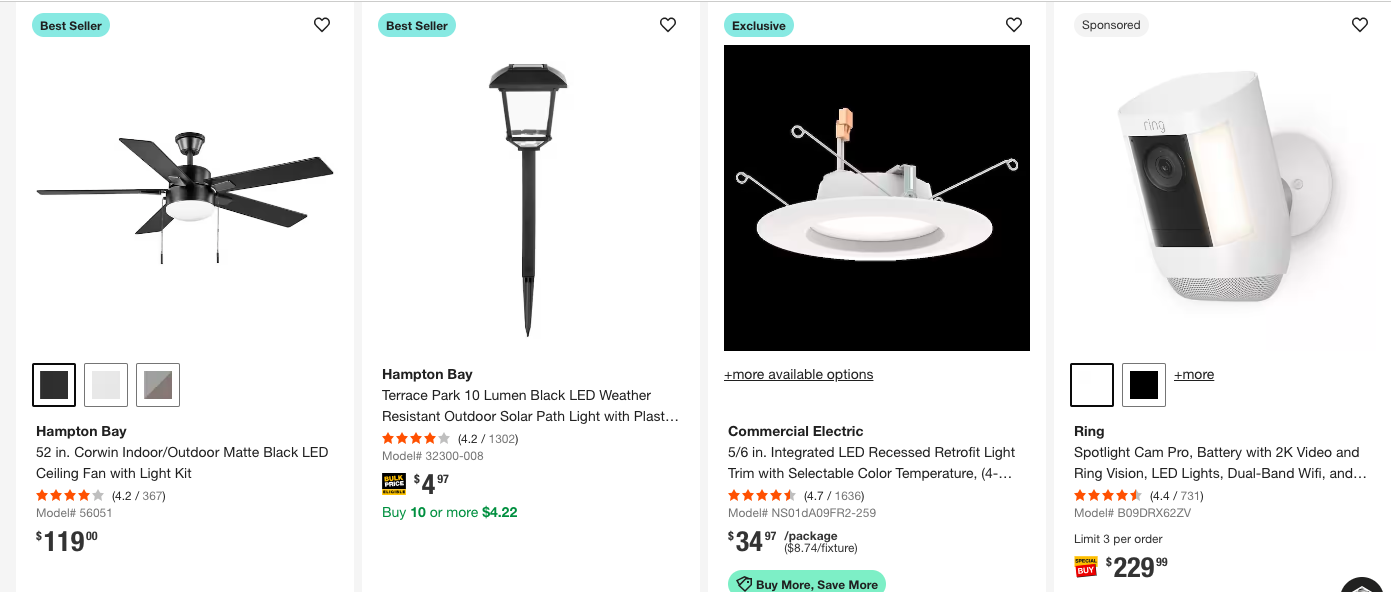Save the recessed retrofit light to favorites
The image size is (1391, 592).
(x=1014, y=25)
